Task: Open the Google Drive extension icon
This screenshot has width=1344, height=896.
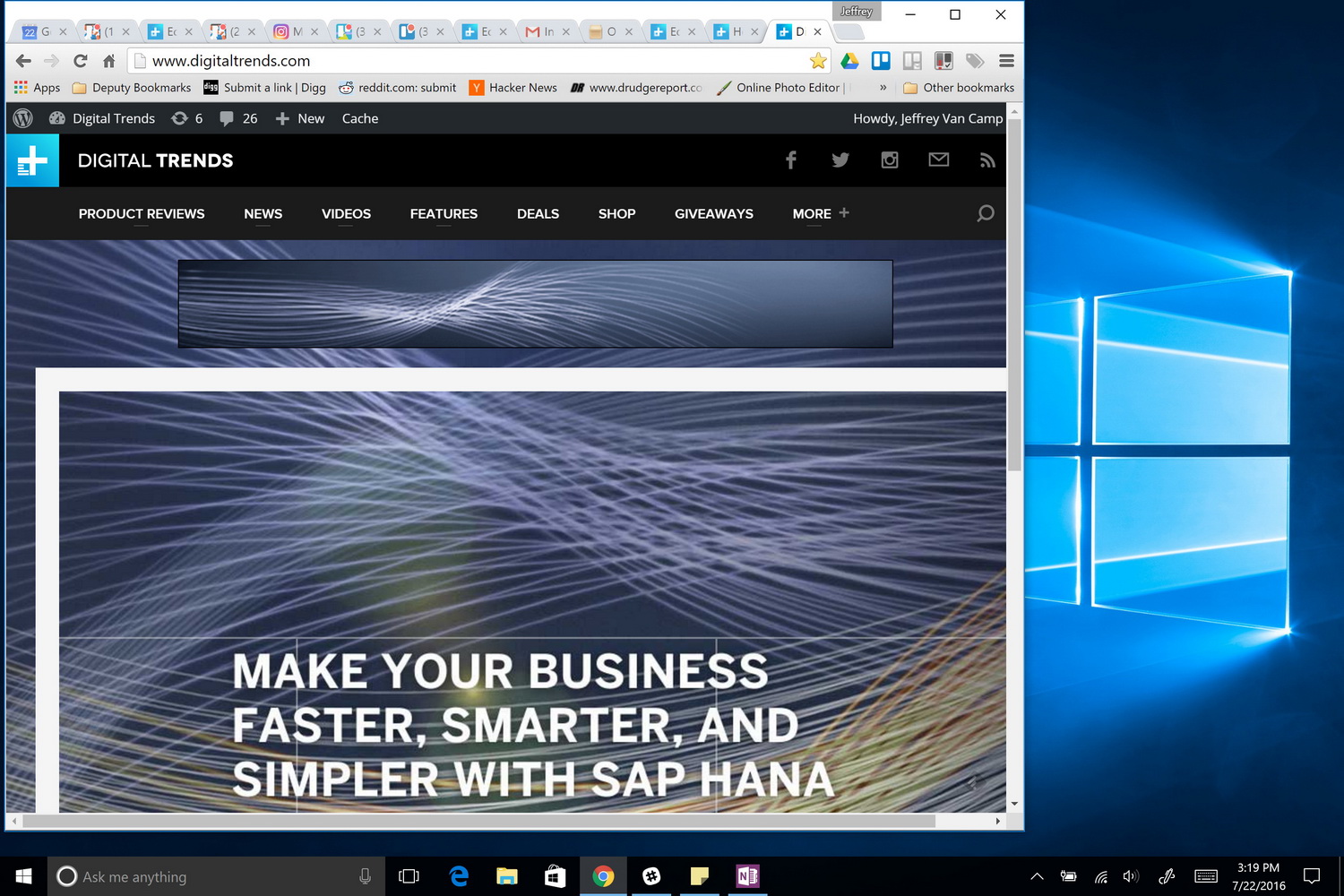Action: [849, 61]
